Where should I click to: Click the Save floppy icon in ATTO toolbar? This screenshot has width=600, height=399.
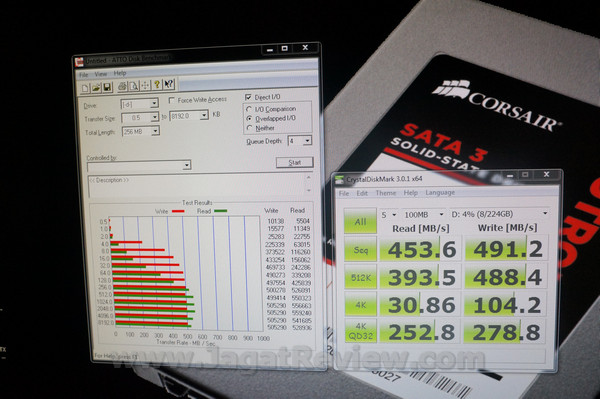107,87
